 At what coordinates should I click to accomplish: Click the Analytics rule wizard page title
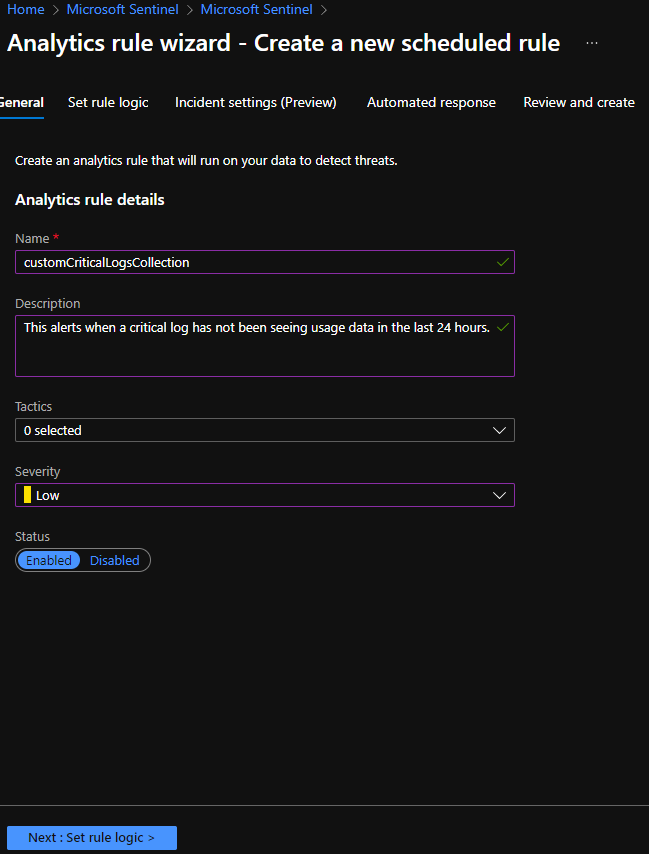[284, 43]
